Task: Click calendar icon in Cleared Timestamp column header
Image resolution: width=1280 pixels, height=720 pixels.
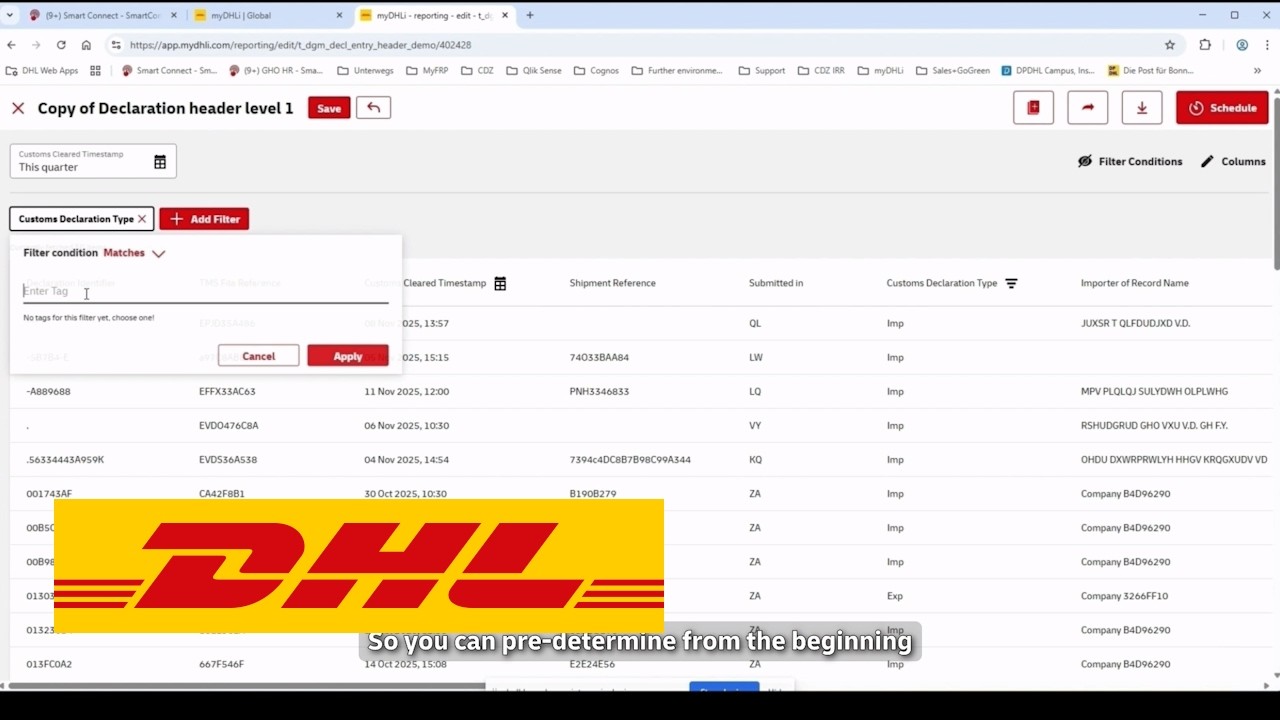Action: [500, 284]
